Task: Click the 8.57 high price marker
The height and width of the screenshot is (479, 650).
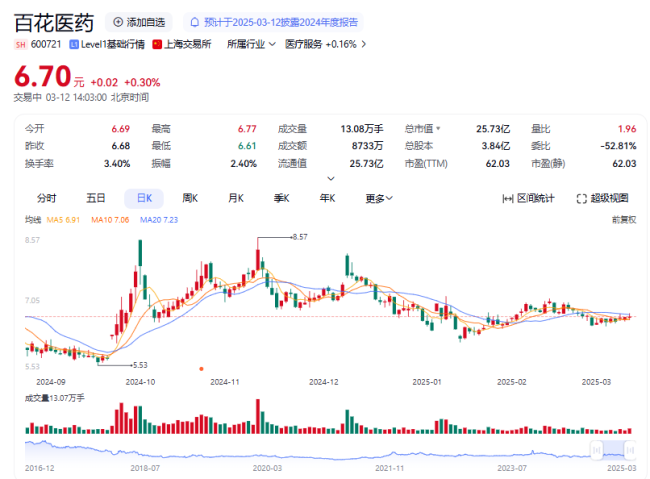Action: click(x=300, y=237)
